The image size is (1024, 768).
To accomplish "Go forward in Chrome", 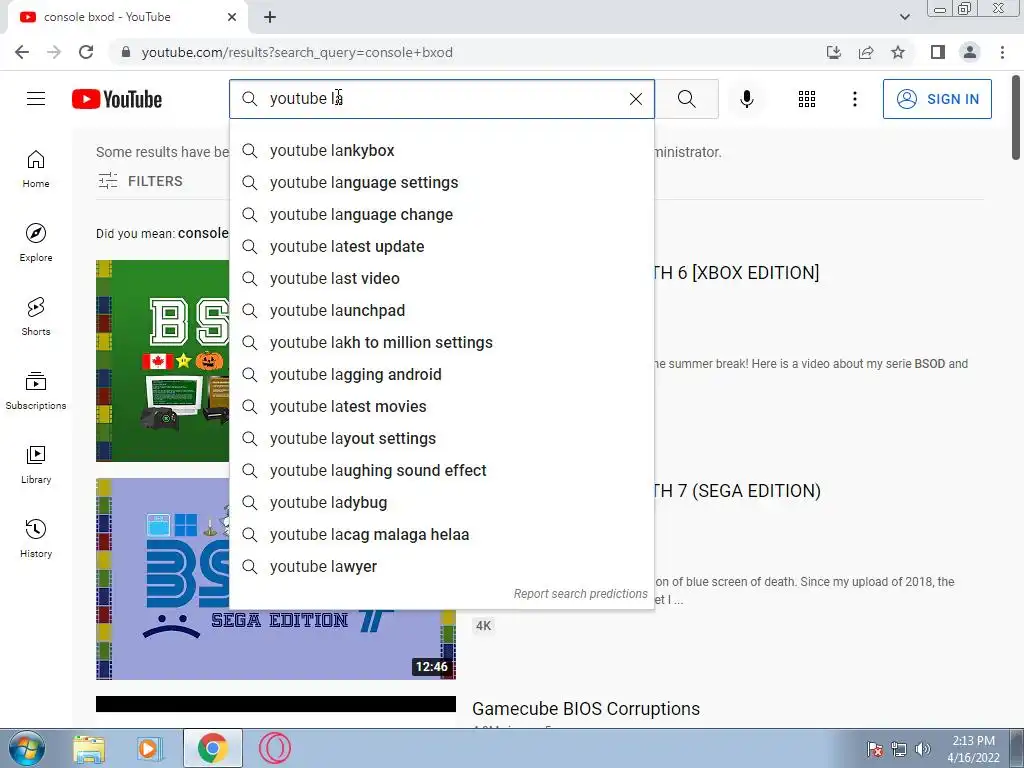I will coord(54,52).
